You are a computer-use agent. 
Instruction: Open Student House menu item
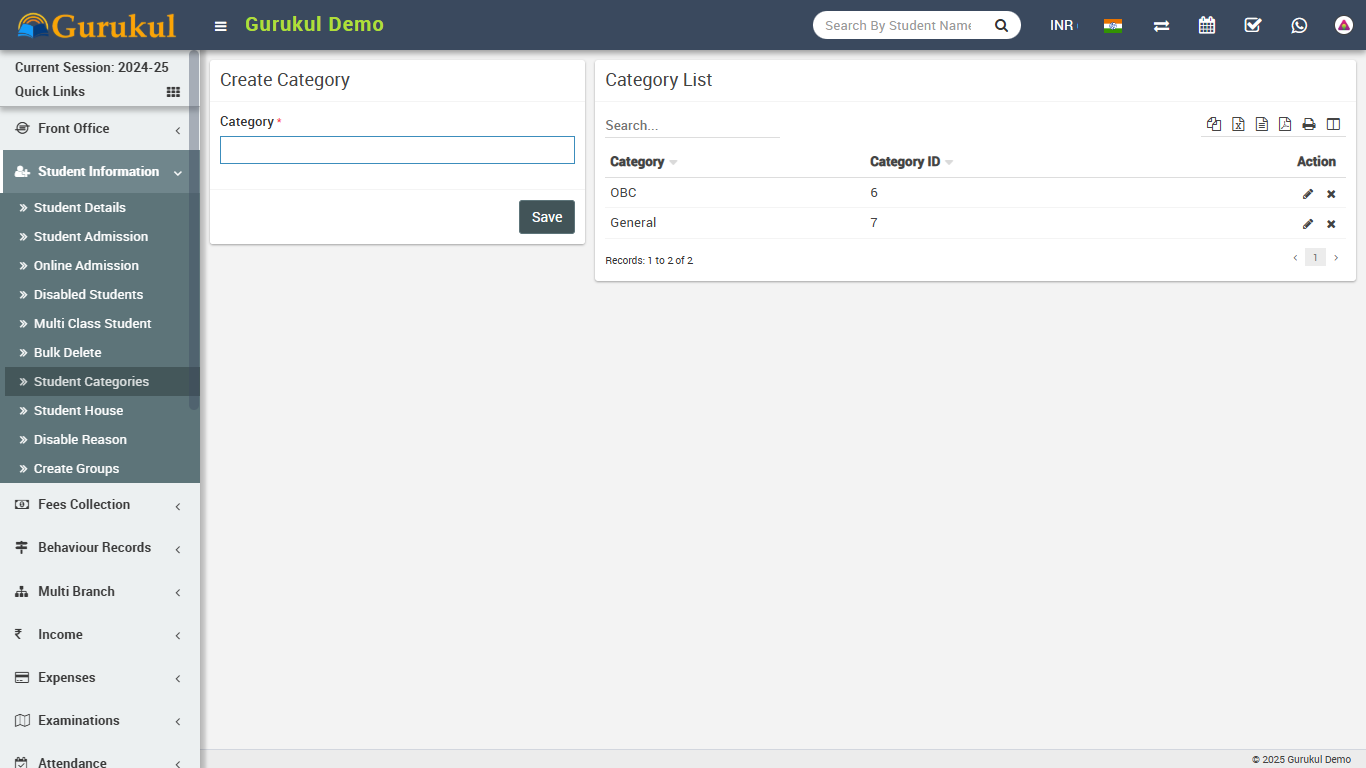pyautogui.click(x=78, y=411)
